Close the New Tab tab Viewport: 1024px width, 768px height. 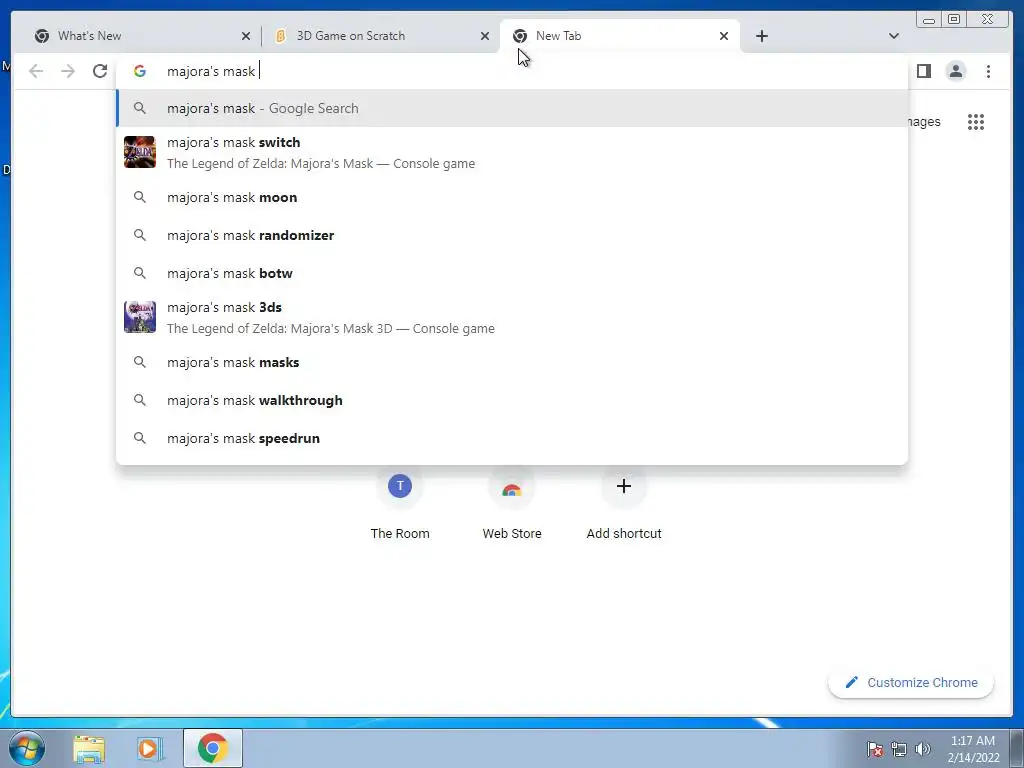point(724,37)
